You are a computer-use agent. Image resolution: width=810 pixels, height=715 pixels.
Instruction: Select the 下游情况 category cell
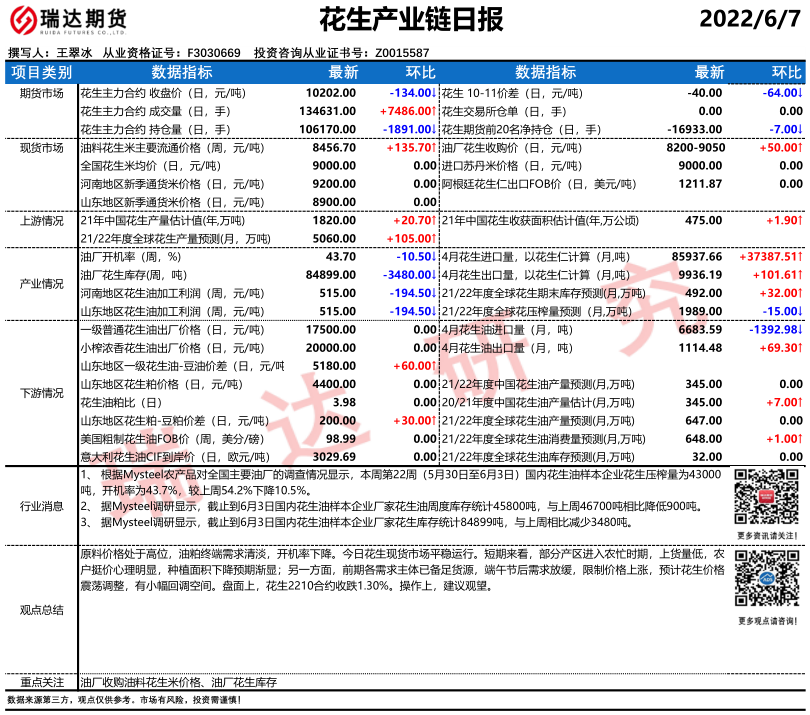coord(41,392)
